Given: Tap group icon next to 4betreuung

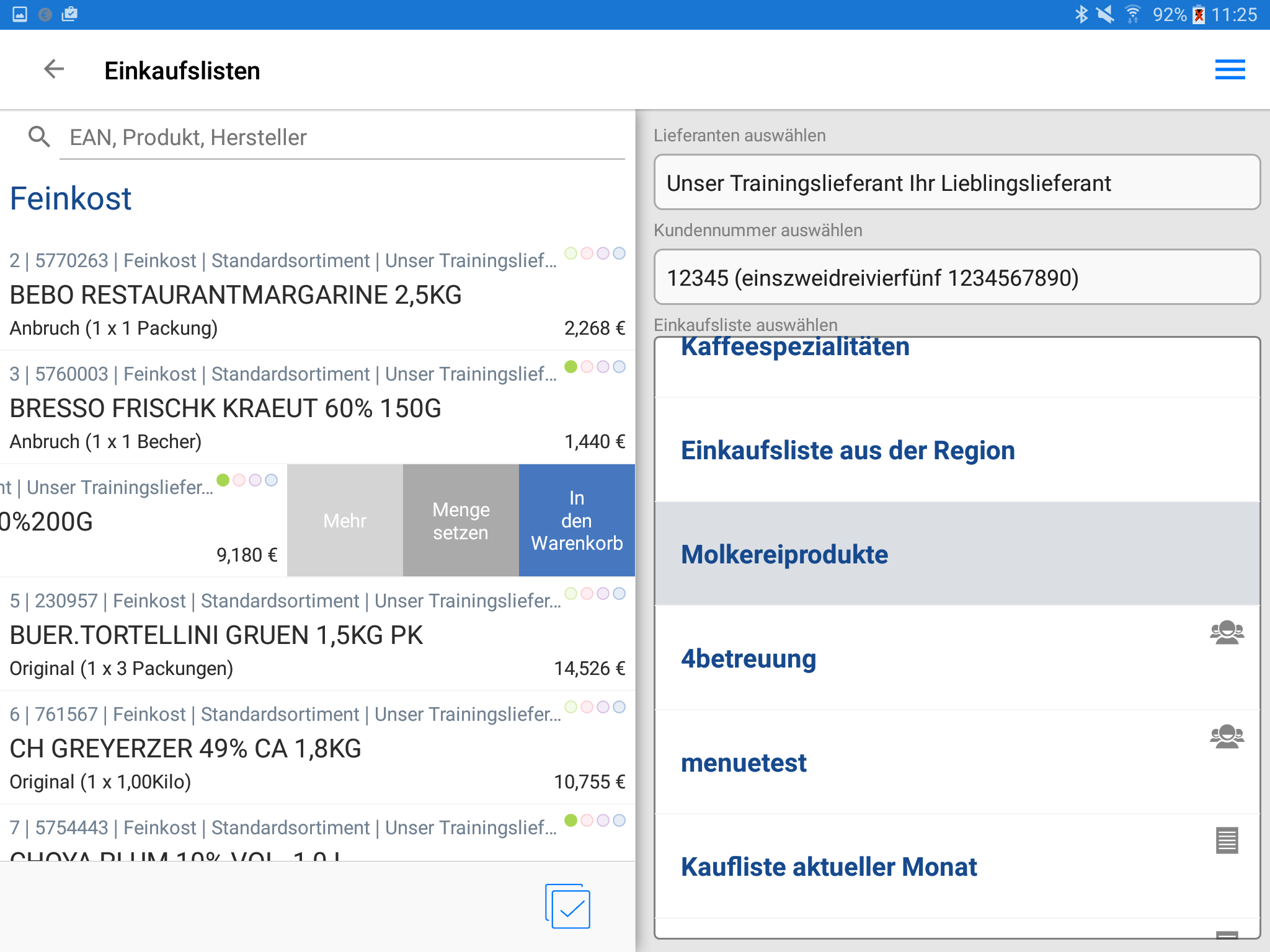Looking at the screenshot, I should pos(1227,633).
